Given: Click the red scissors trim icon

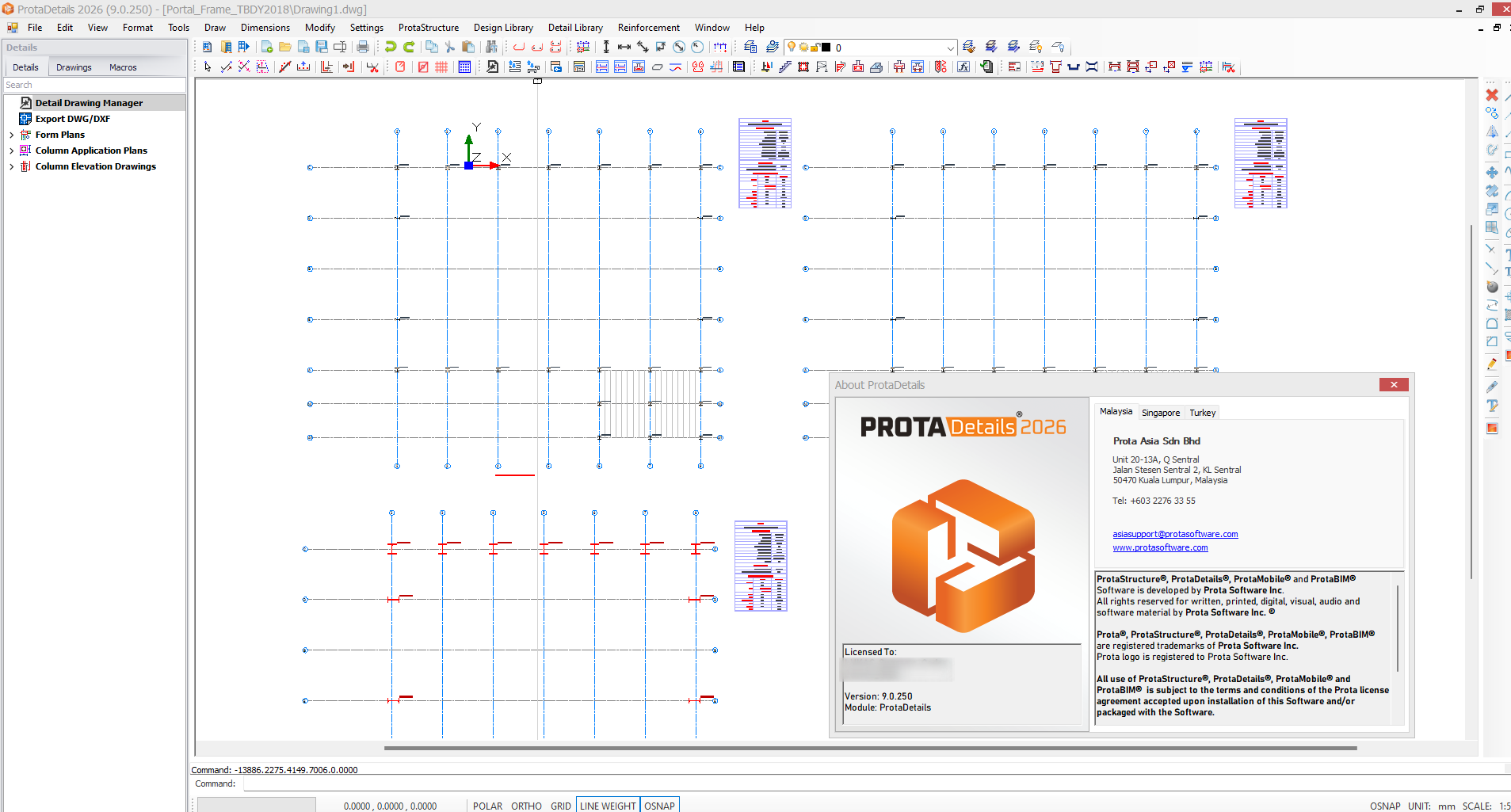Looking at the screenshot, I should [x=372, y=67].
